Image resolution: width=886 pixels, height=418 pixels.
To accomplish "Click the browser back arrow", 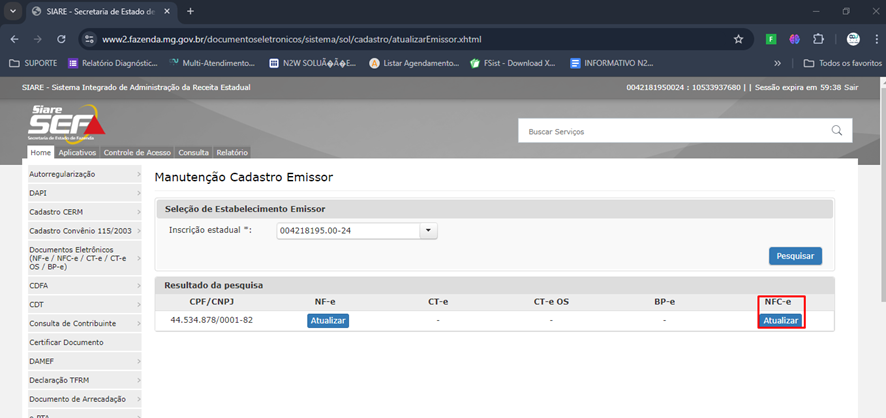I will tap(15, 40).
